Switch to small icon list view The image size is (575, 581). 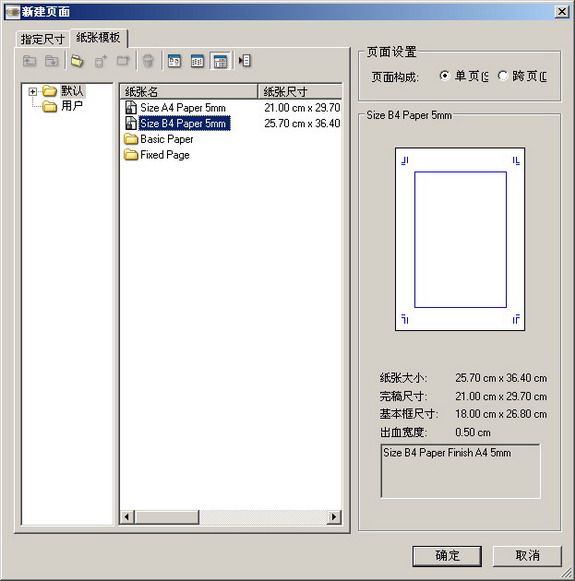tap(197, 61)
